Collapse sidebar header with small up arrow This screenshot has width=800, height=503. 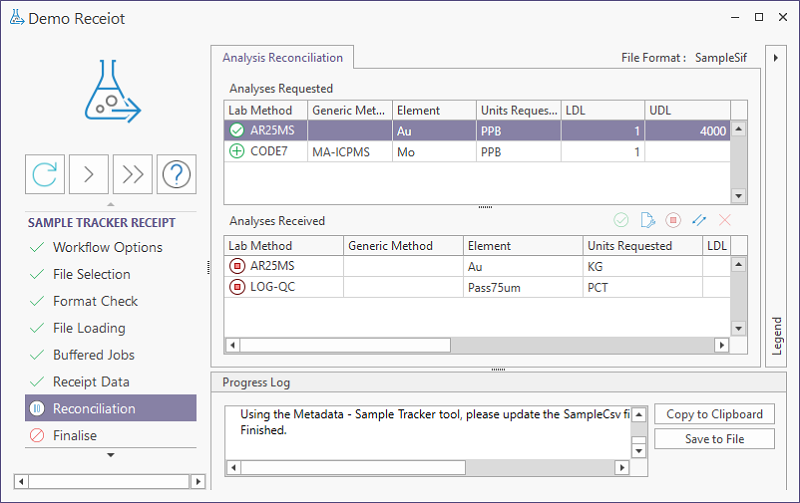coord(110,204)
